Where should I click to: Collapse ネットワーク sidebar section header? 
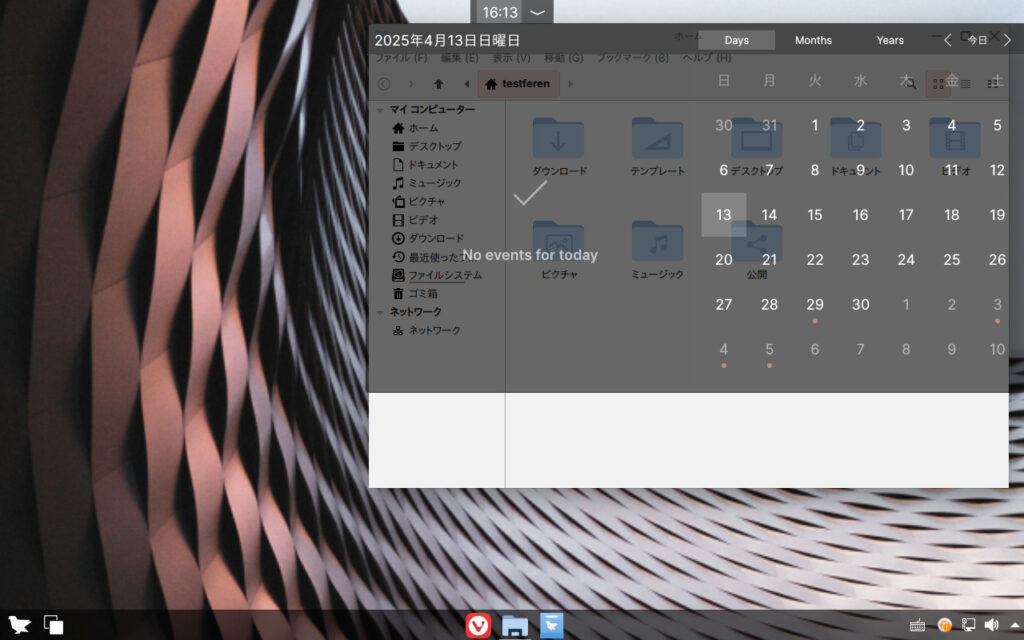pos(380,312)
